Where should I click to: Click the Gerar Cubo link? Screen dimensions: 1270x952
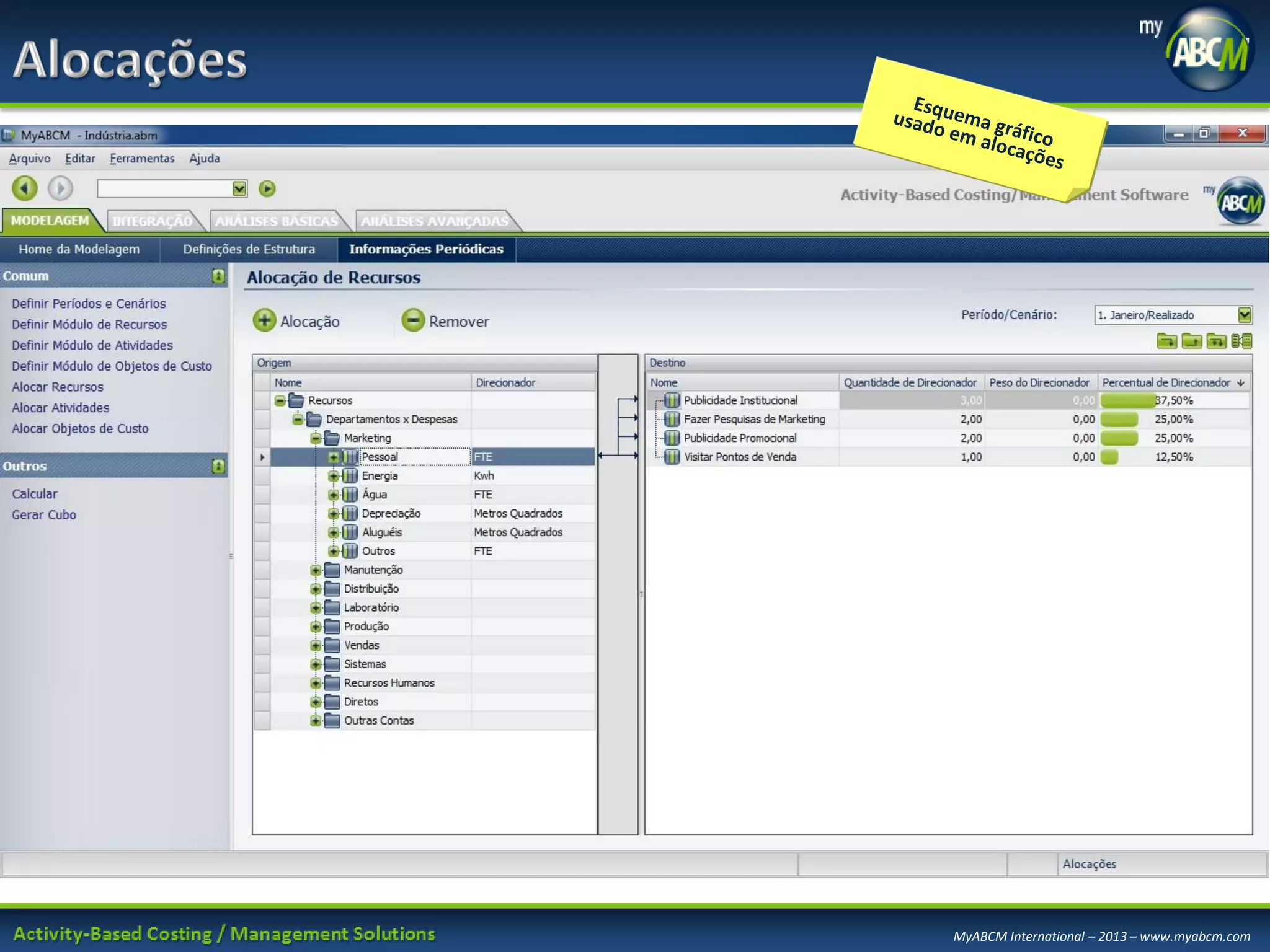pyautogui.click(x=44, y=515)
